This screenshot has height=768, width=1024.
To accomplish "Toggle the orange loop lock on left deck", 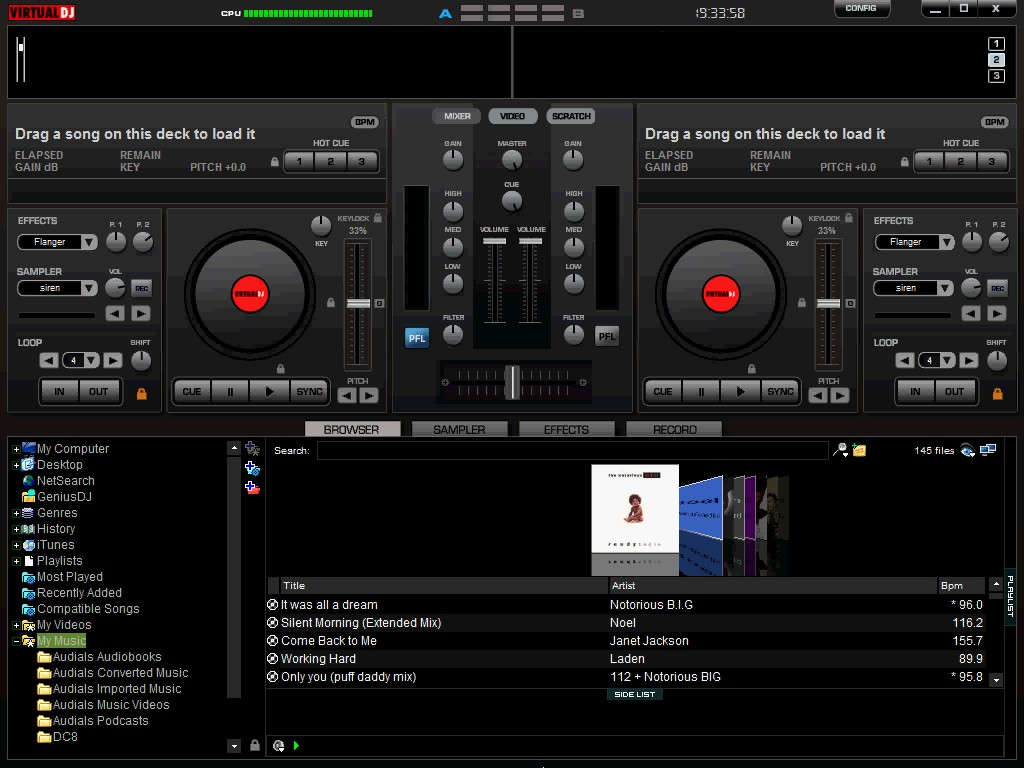I will coord(141,393).
